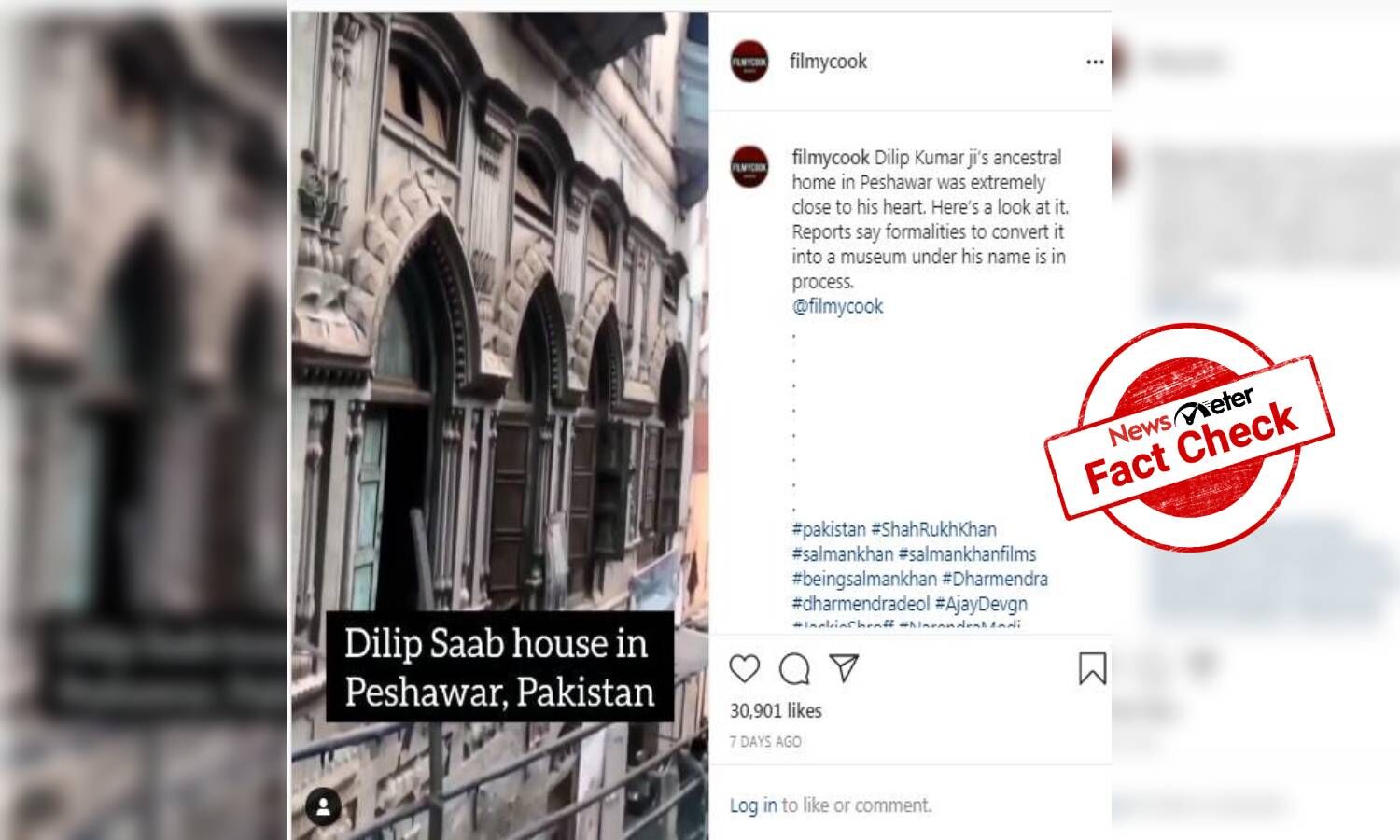This screenshot has width=1400, height=840.
Task: Click the 7 days ago timestamp
Action: (x=765, y=742)
